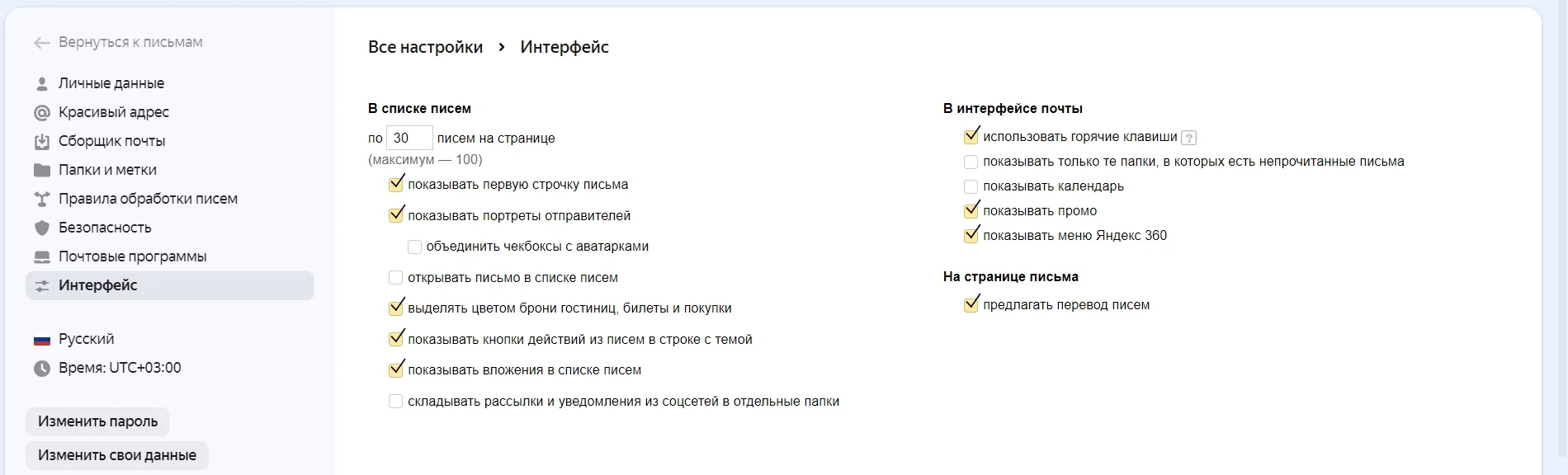Image resolution: width=1568 pixels, height=475 pixels.
Task: Click the hotkeys help question mark icon
Action: (1188, 138)
